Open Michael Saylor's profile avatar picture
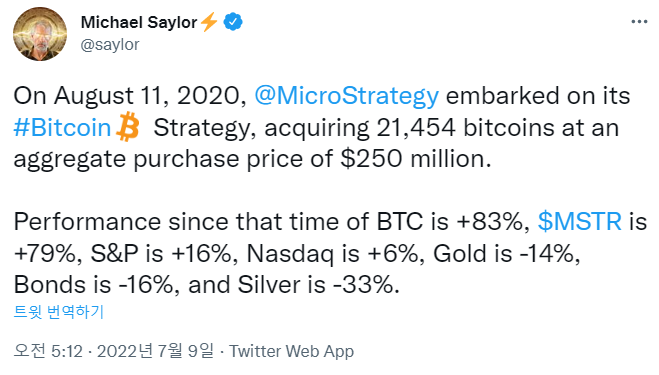 coord(40,34)
